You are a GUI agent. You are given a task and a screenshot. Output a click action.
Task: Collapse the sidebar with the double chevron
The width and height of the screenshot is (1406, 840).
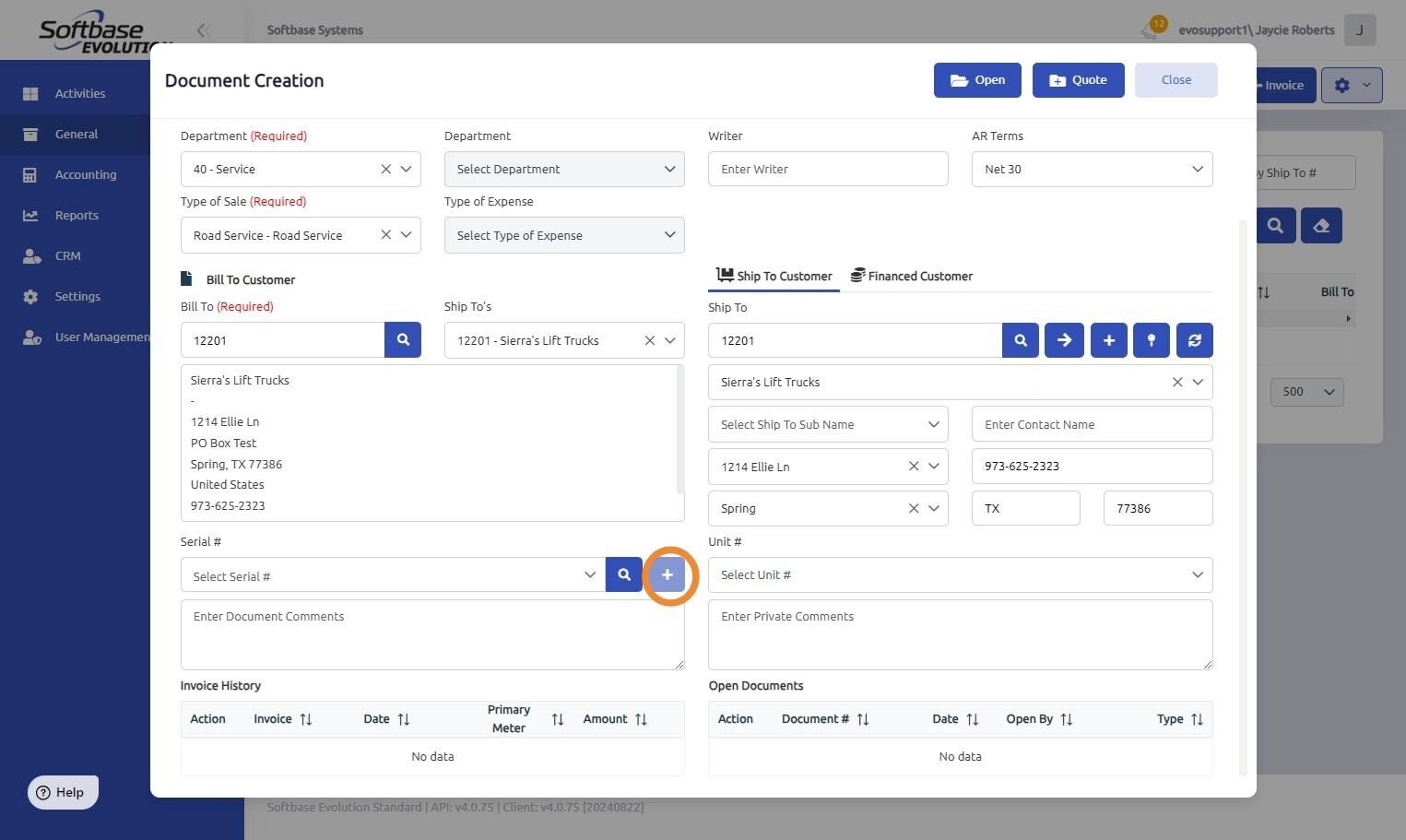pyautogui.click(x=204, y=30)
